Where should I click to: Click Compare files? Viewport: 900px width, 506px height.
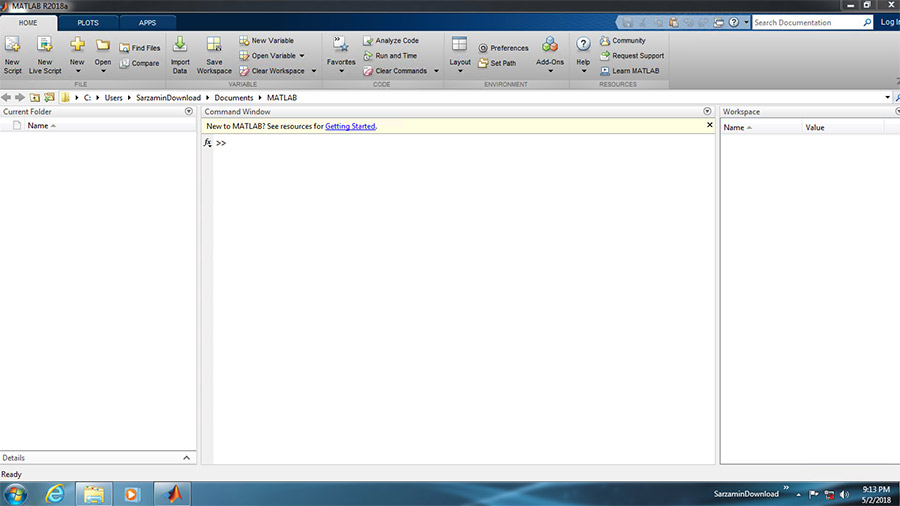point(139,63)
